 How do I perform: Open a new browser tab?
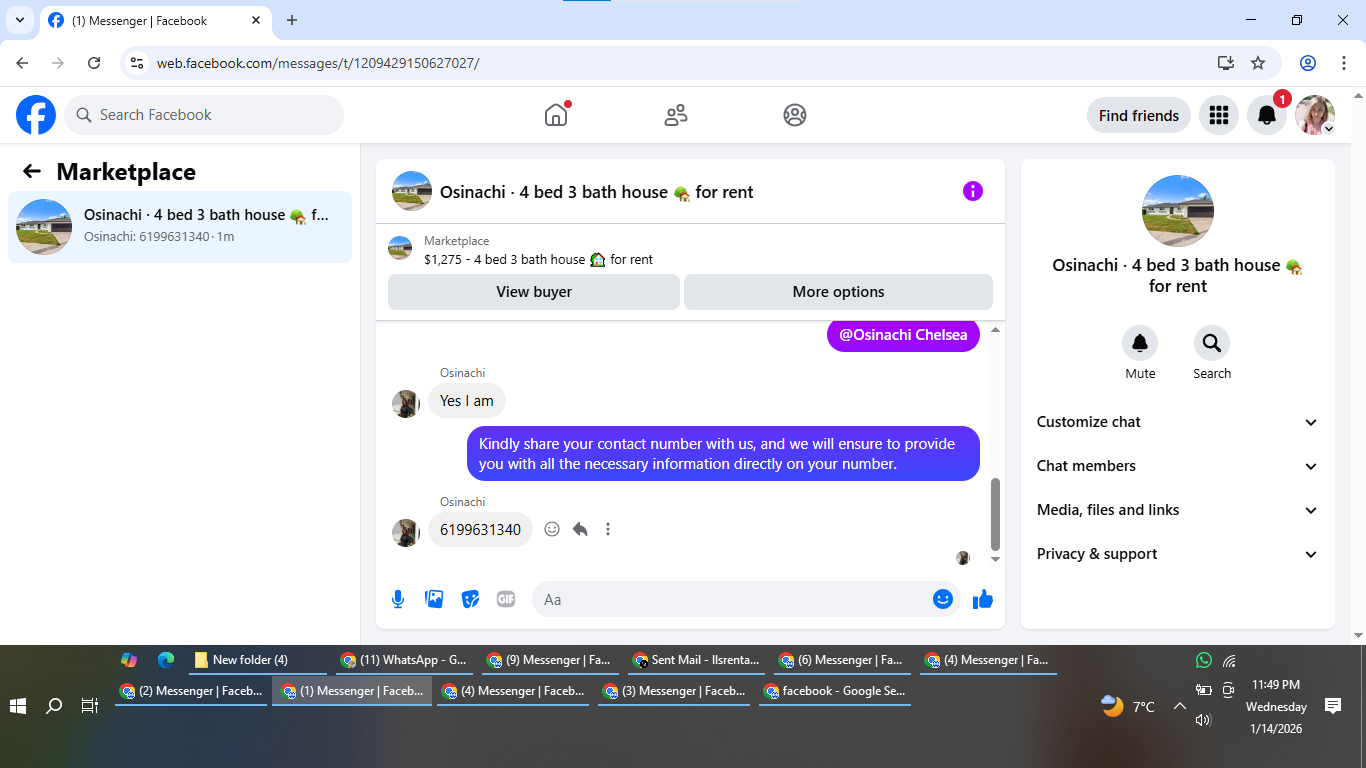(x=292, y=20)
